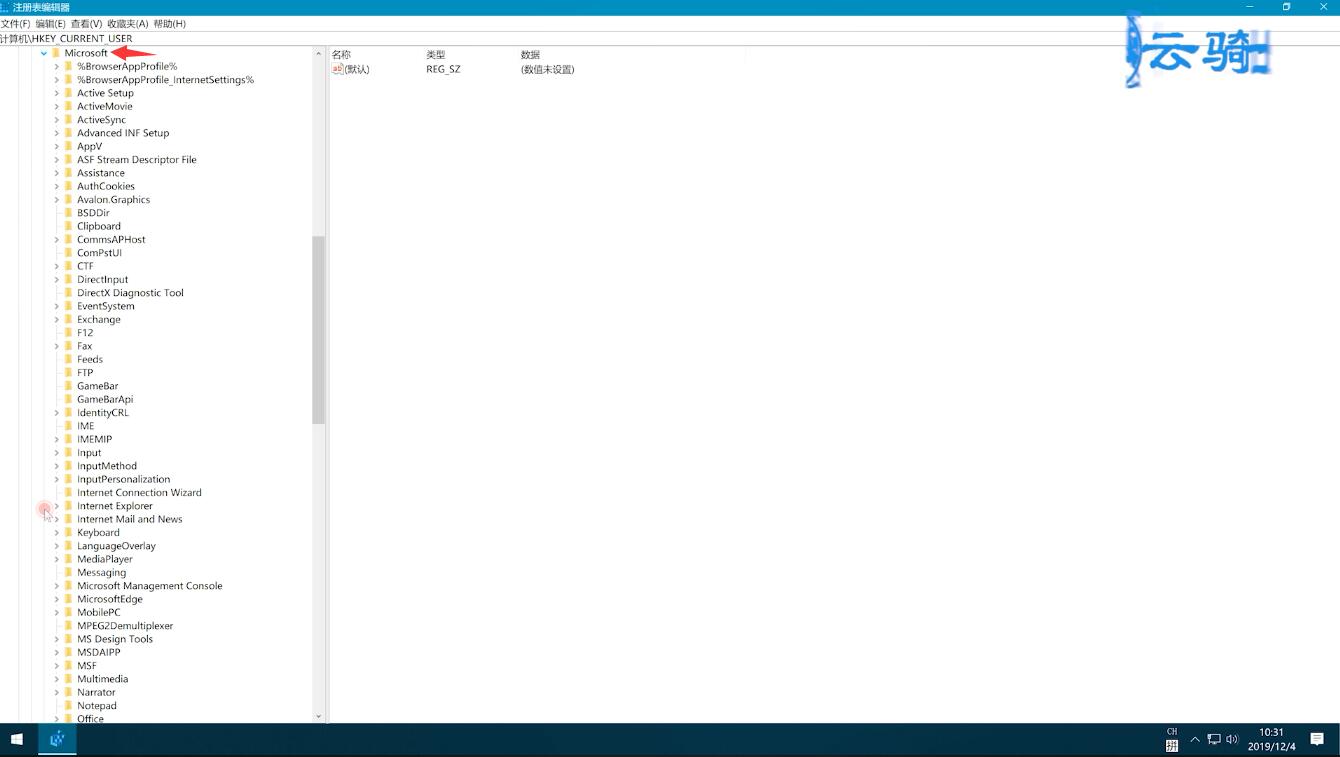Click the tree scrollbar down arrow
1340x757 pixels.
point(319,716)
